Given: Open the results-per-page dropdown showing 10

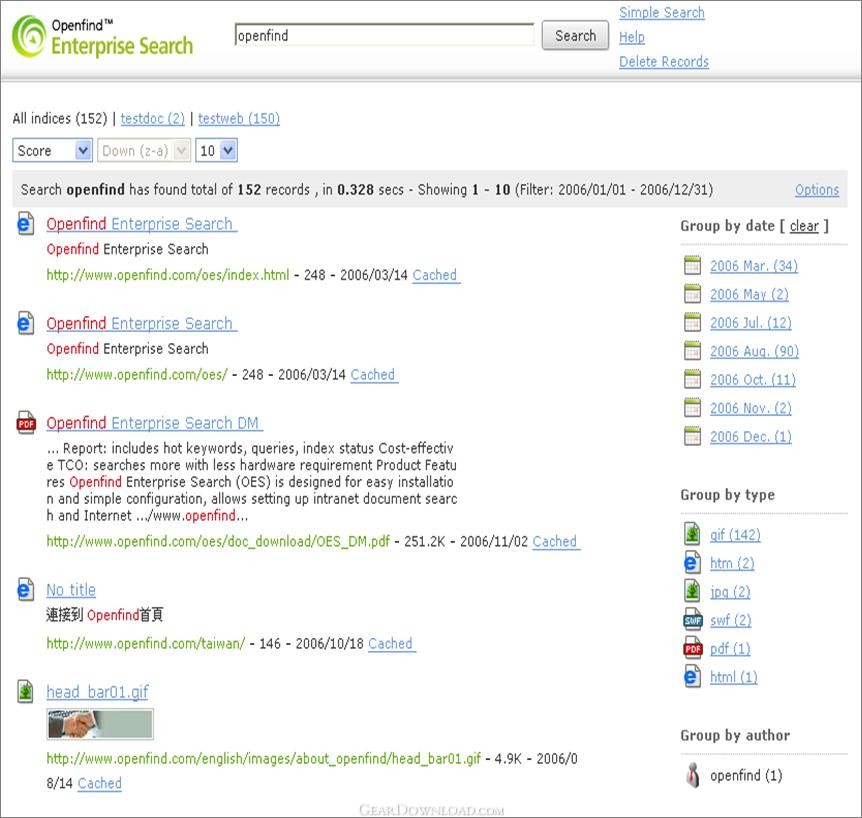Looking at the screenshot, I should pyautogui.click(x=217, y=150).
